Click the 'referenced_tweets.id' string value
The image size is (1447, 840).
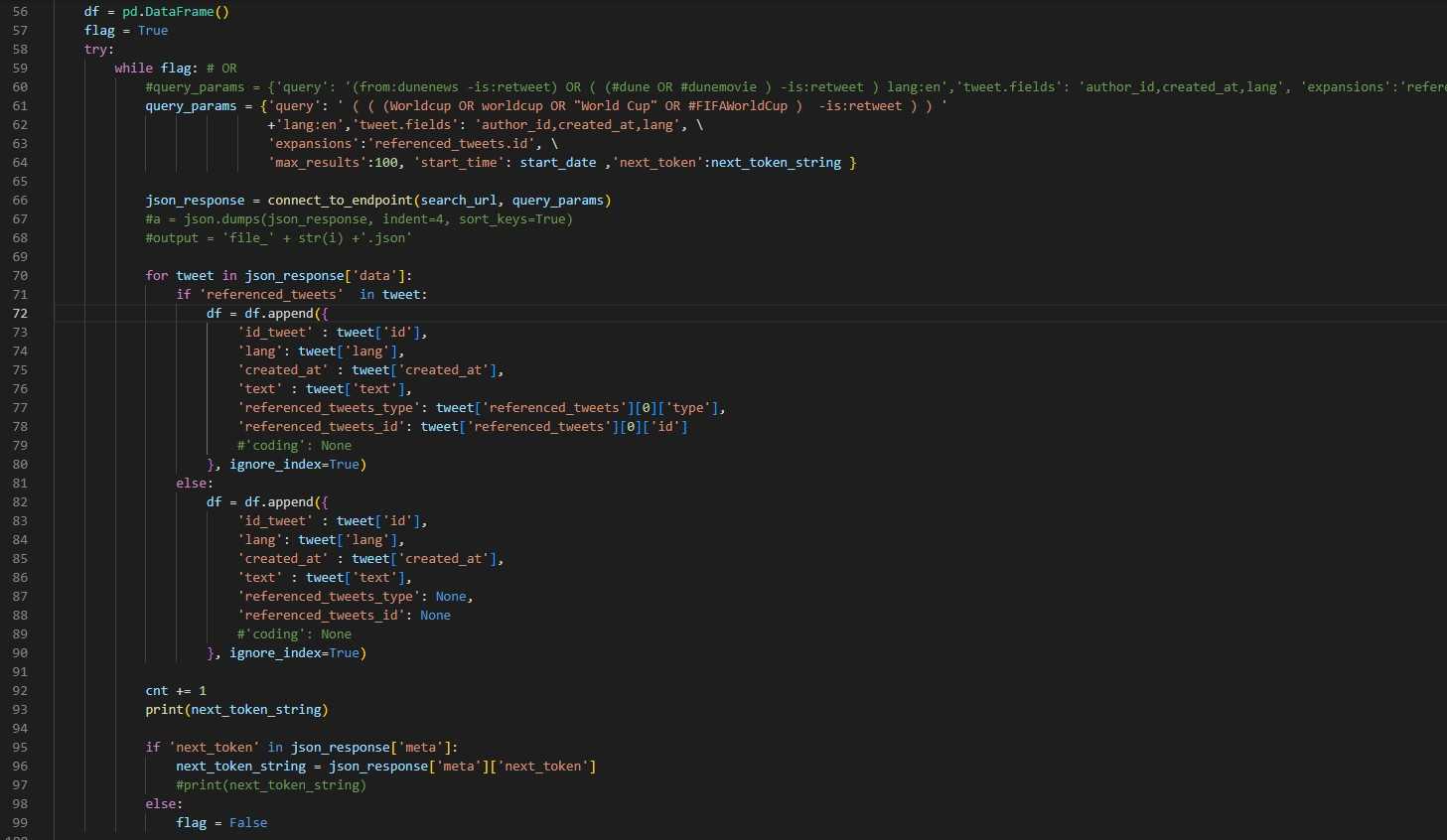(450, 144)
